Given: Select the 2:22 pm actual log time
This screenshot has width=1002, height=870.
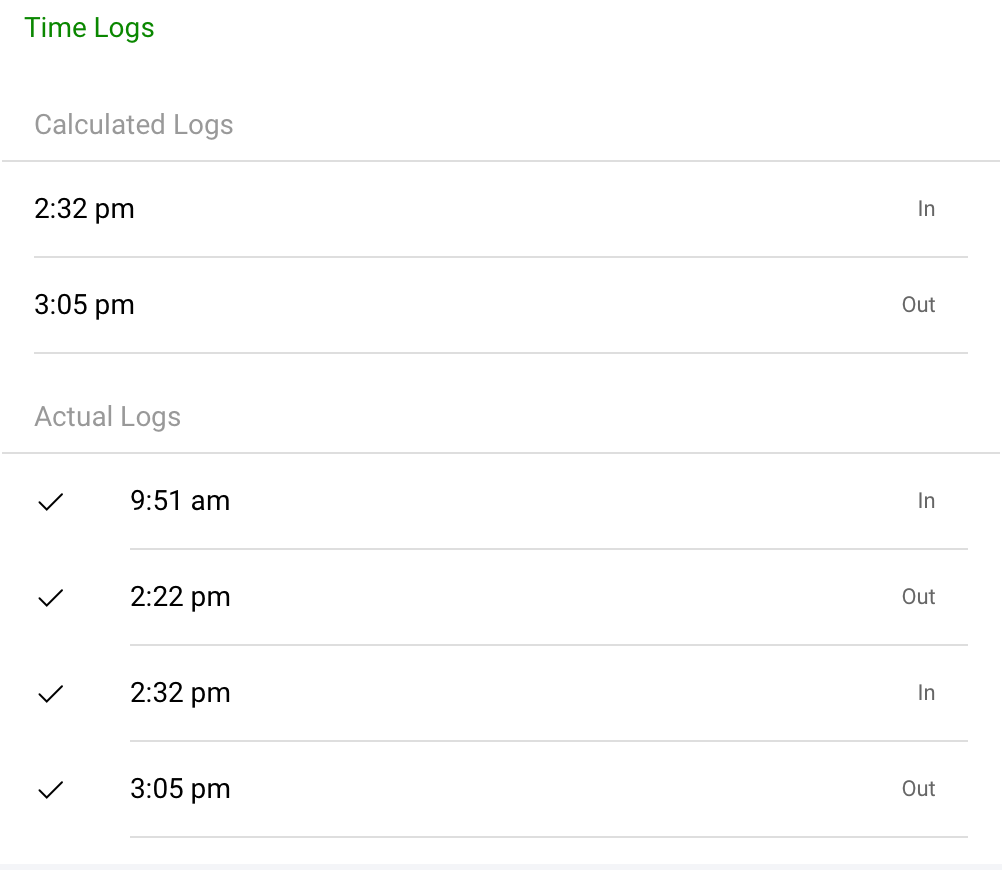Looking at the screenshot, I should tap(180, 597).
